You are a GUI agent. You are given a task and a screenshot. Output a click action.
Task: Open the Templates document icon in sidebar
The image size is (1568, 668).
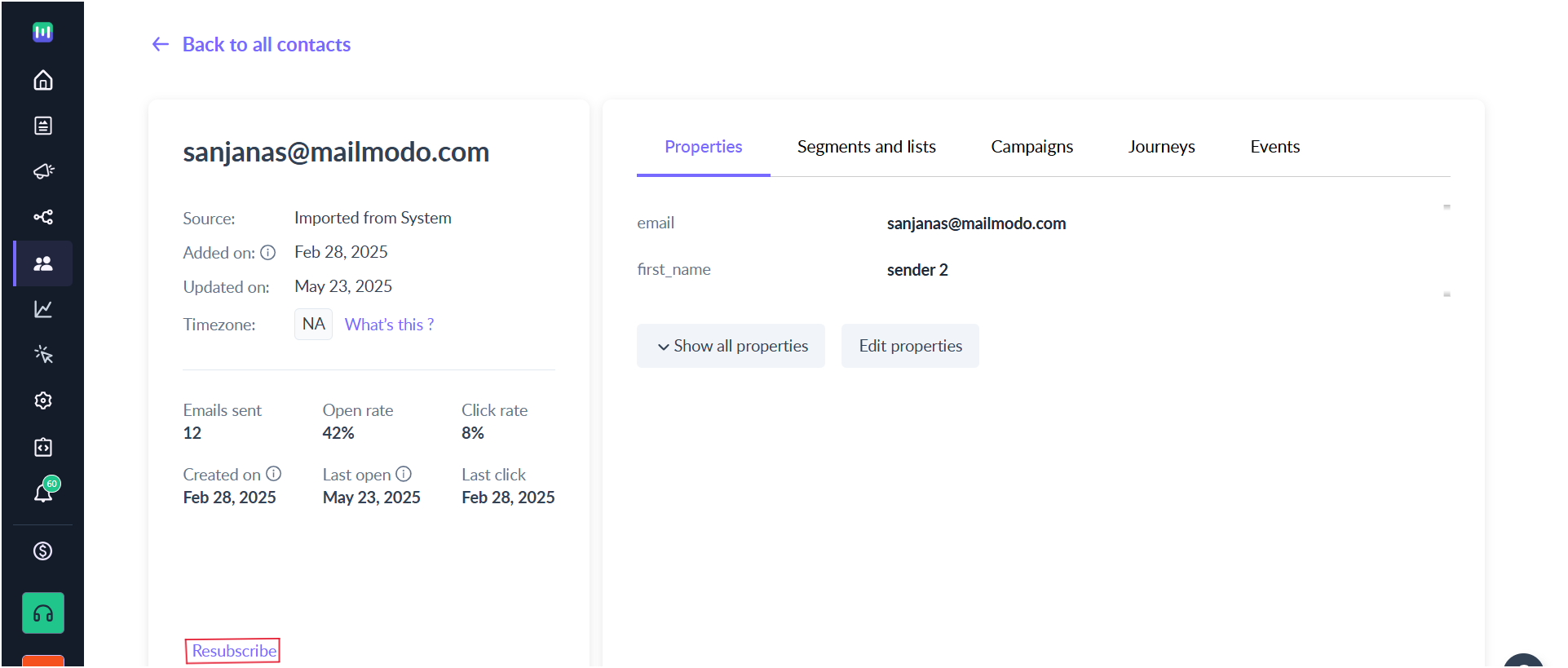[43, 126]
